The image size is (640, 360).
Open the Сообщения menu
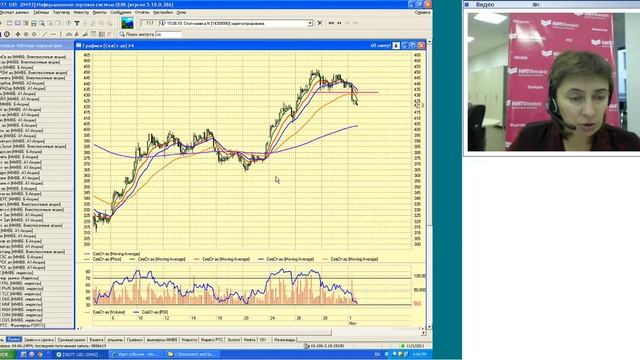tap(121, 13)
